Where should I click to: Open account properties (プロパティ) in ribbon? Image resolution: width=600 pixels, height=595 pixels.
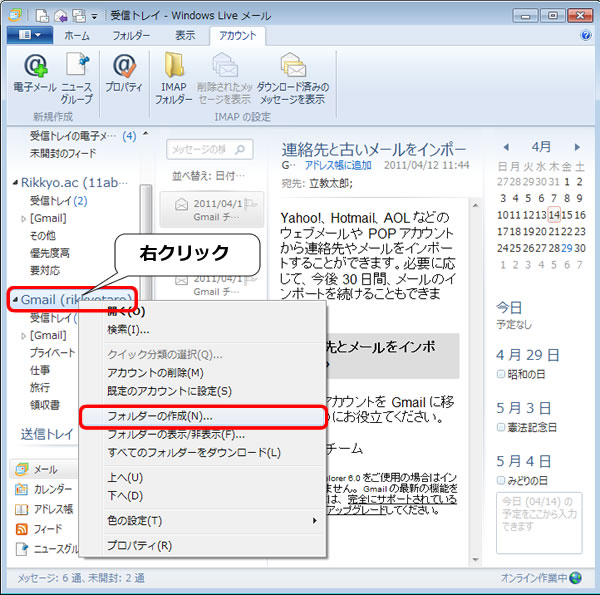[x=124, y=74]
